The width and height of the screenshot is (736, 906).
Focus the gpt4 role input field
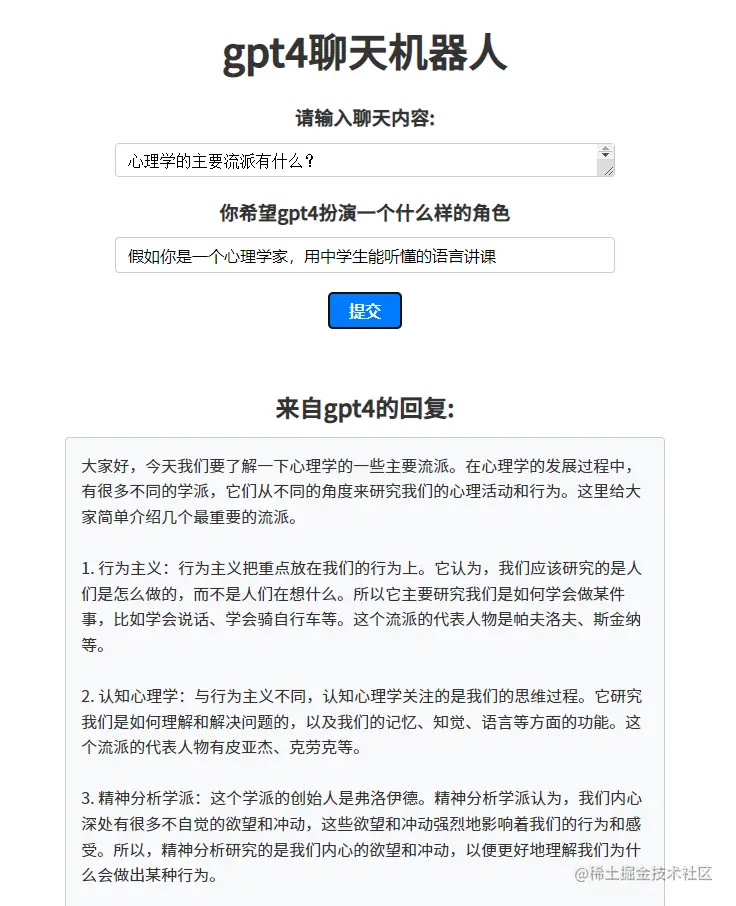click(x=365, y=255)
